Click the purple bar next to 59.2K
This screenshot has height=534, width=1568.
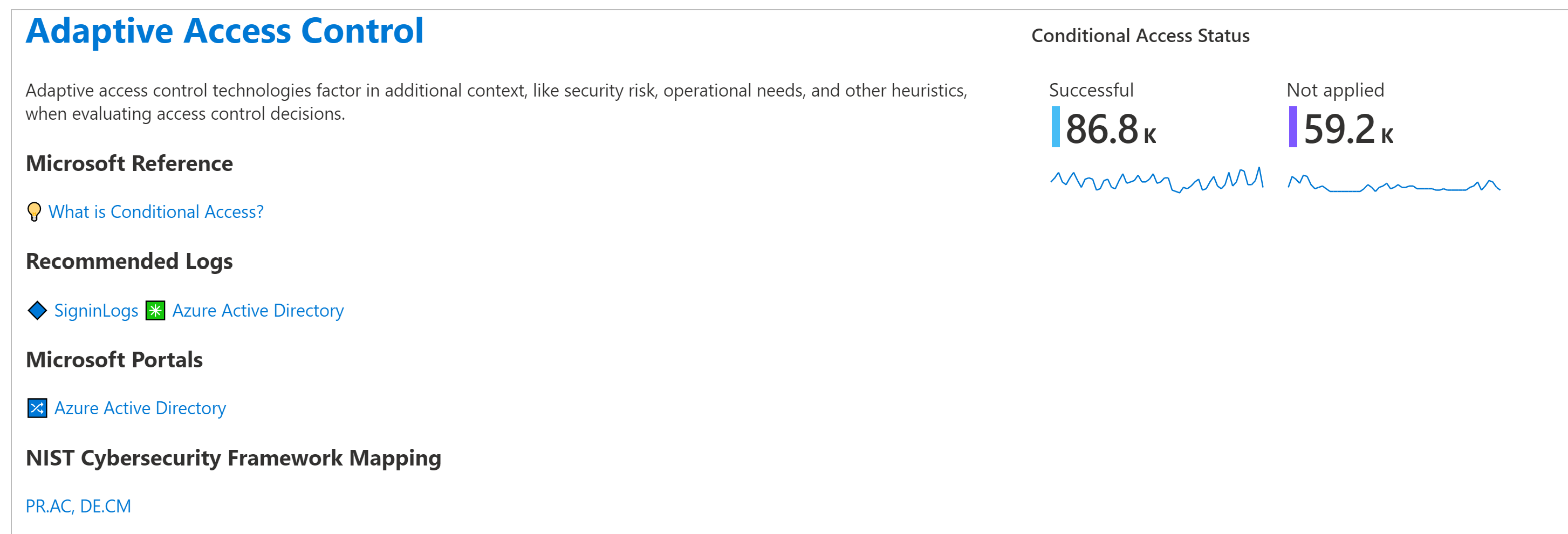[x=1294, y=127]
